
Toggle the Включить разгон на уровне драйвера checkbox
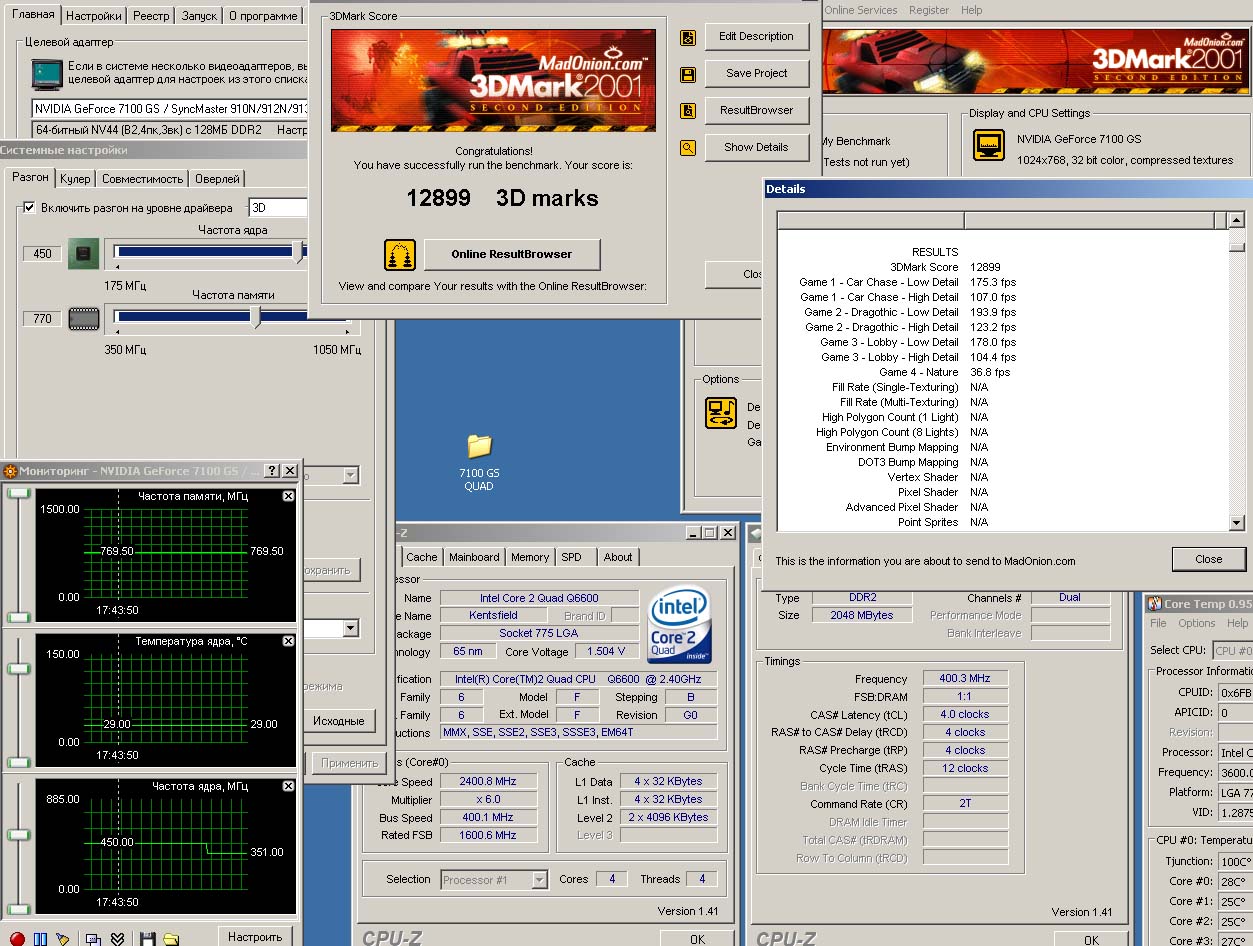point(29,208)
